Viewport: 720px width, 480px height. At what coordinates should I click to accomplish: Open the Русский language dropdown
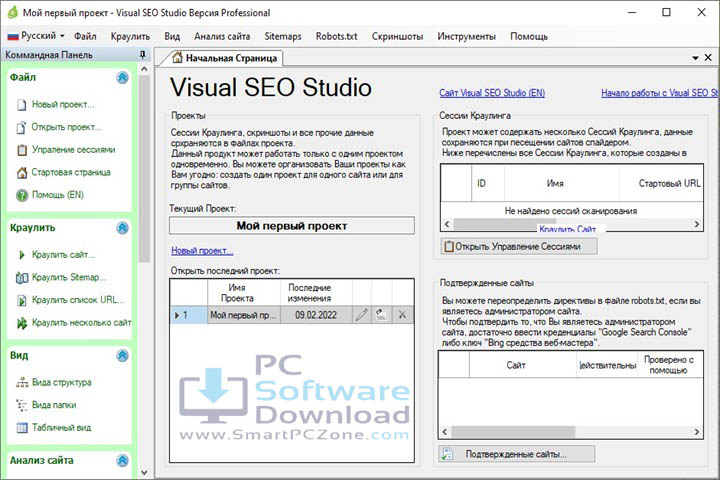[x=38, y=36]
